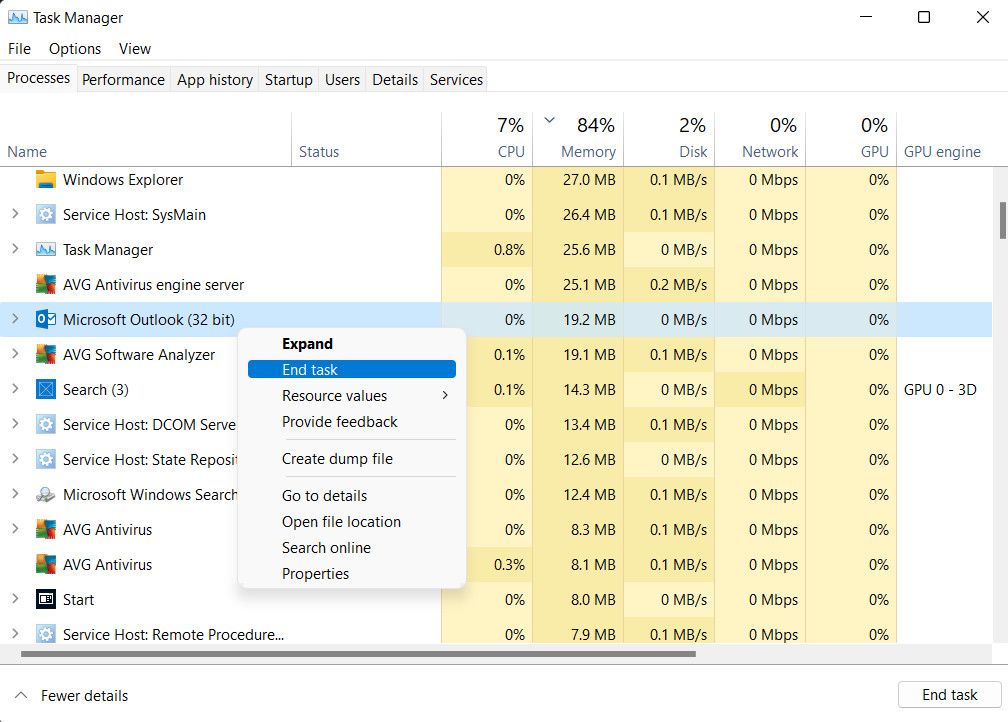Click the End task button at bottom right

pyautogui.click(x=948, y=694)
